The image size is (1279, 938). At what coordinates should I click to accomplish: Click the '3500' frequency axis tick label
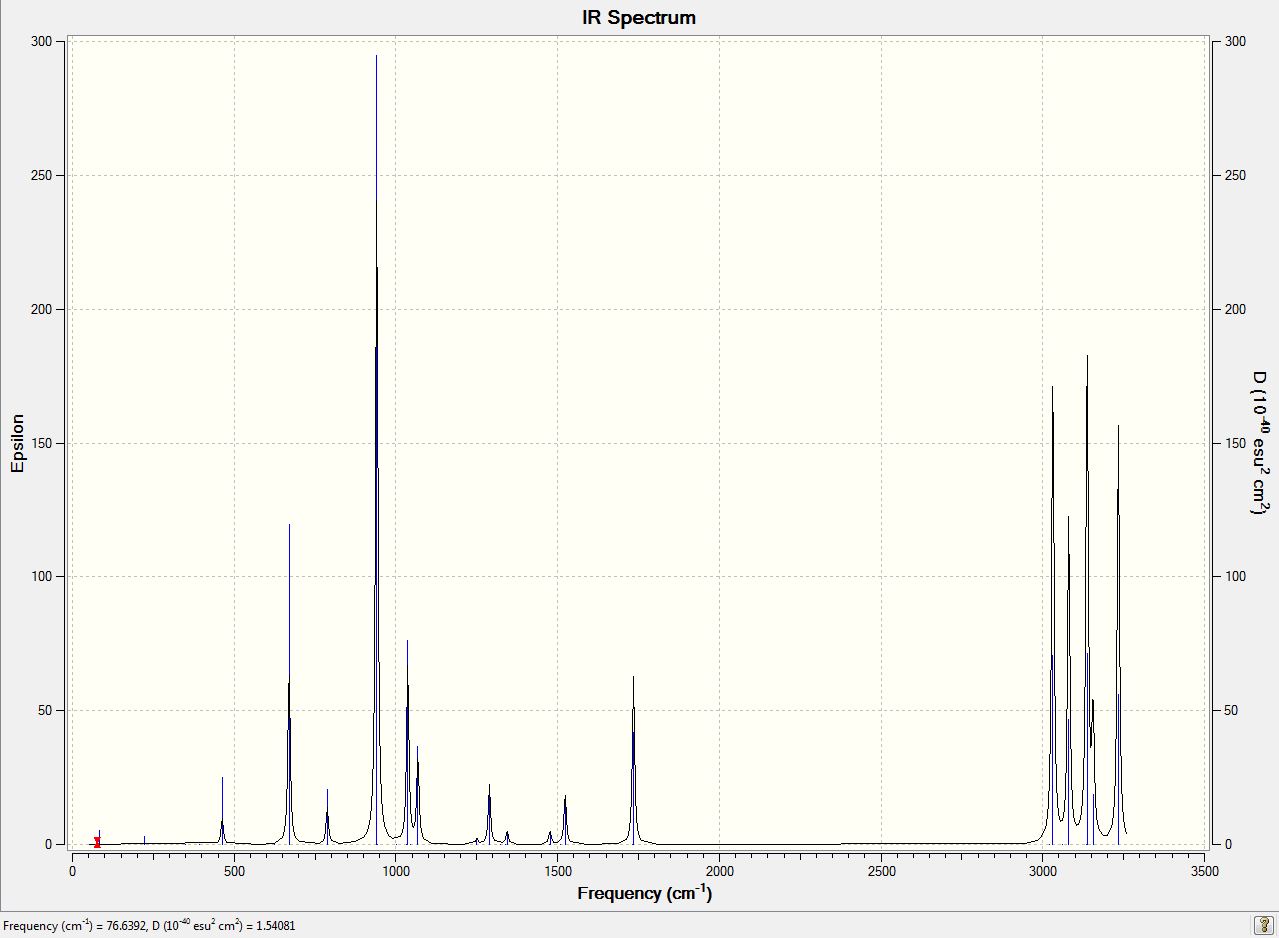[x=1205, y=872]
